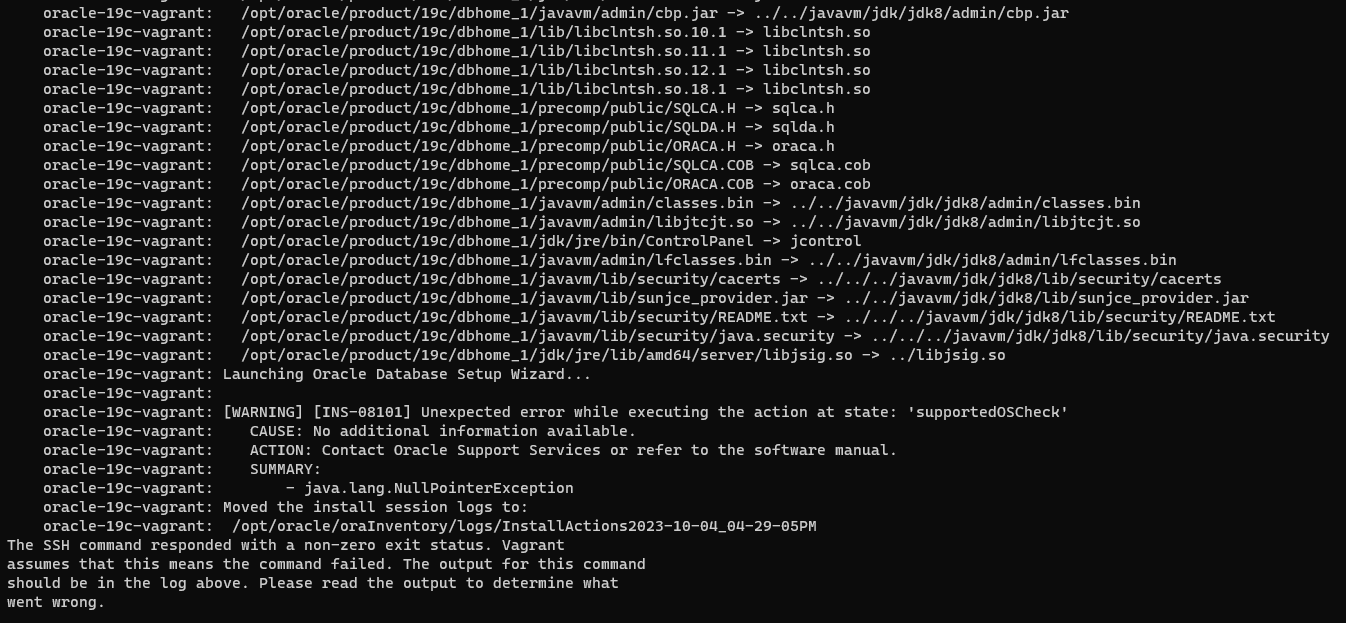The image size is (1346, 623).
Task: Click the 'CAUSE: No additional information available.' line
Action: click(442, 431)
